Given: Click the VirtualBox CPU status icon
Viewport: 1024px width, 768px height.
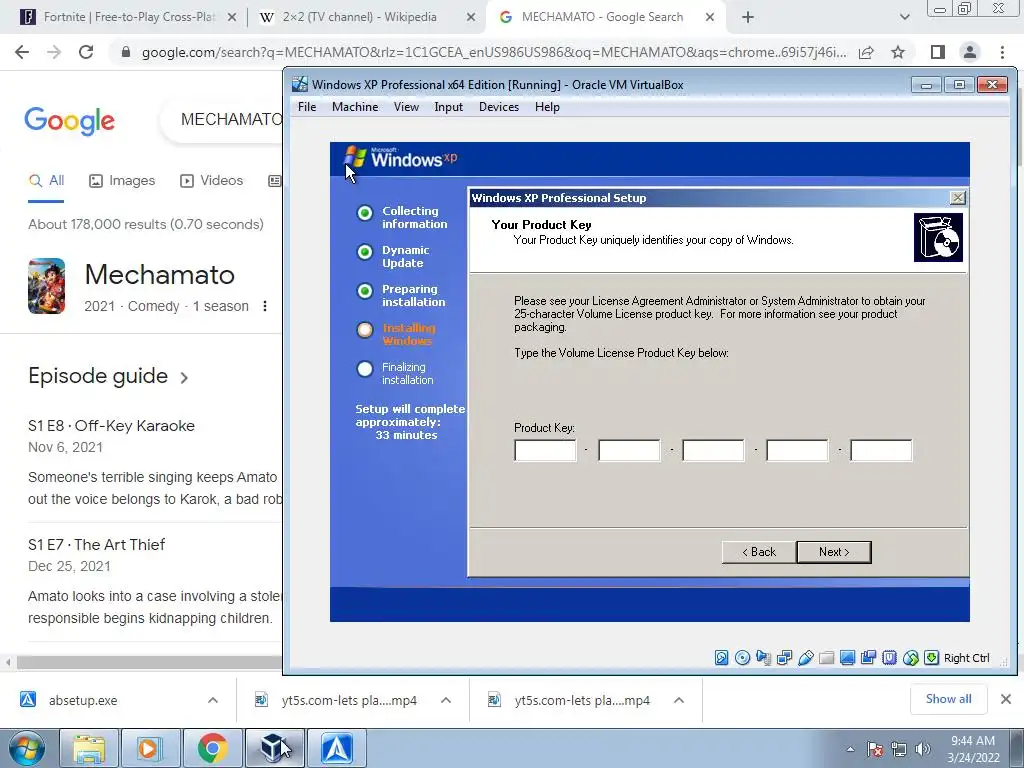Looking at the screenshot, I should click(889, 658).
